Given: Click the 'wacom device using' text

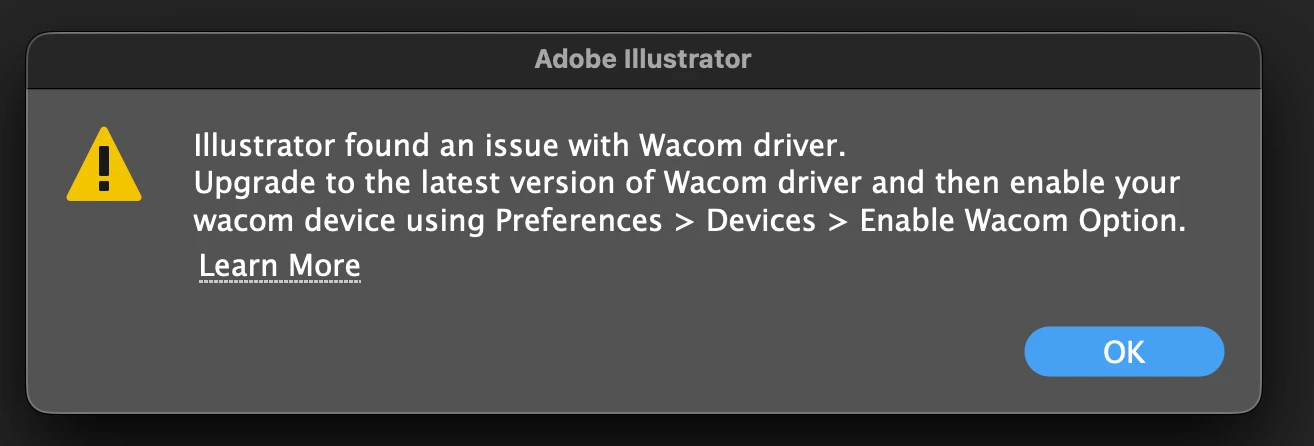Looking at the screenshot, I should [x=341, y=222].
